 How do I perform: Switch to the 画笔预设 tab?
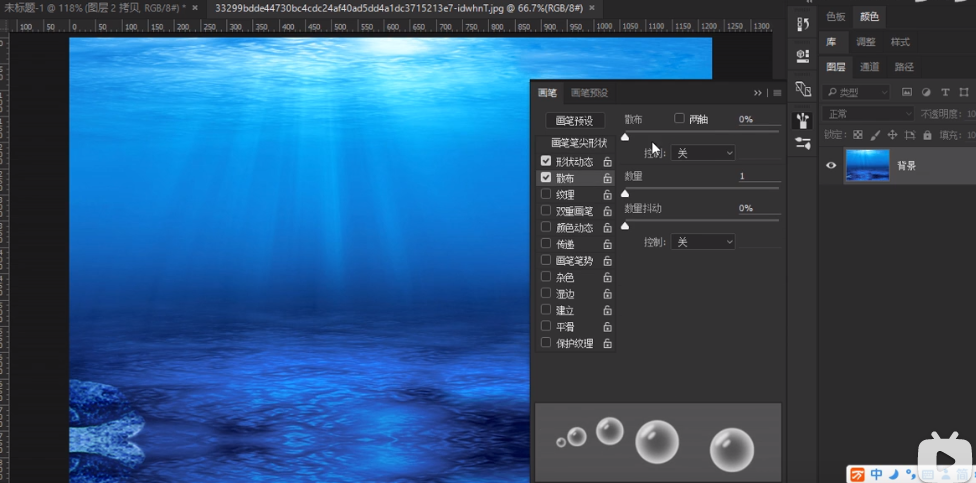[589, 93]
